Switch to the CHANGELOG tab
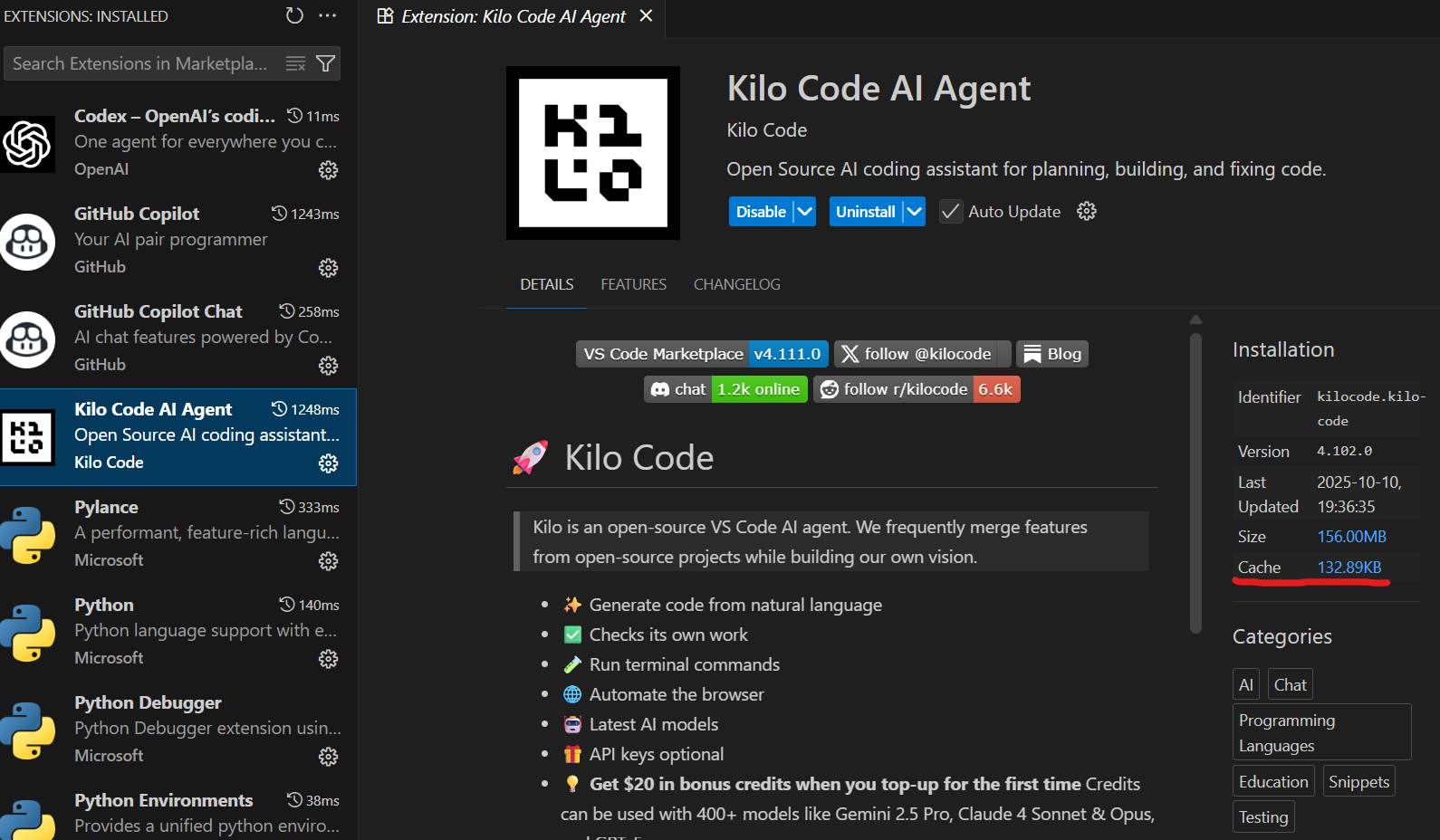The width and height of the screenshot is (1440, 840). click(x=737, y=284)
